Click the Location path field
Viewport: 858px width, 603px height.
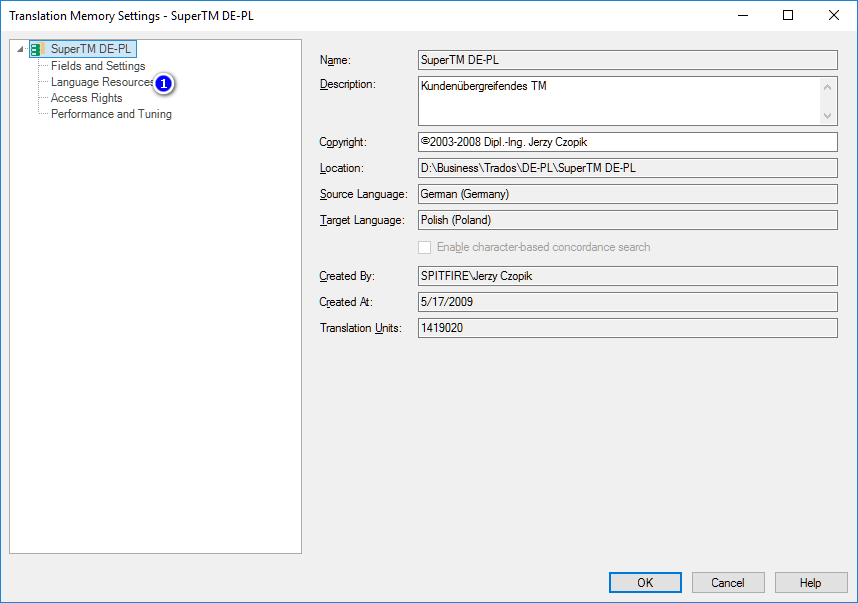coord(628,168)
